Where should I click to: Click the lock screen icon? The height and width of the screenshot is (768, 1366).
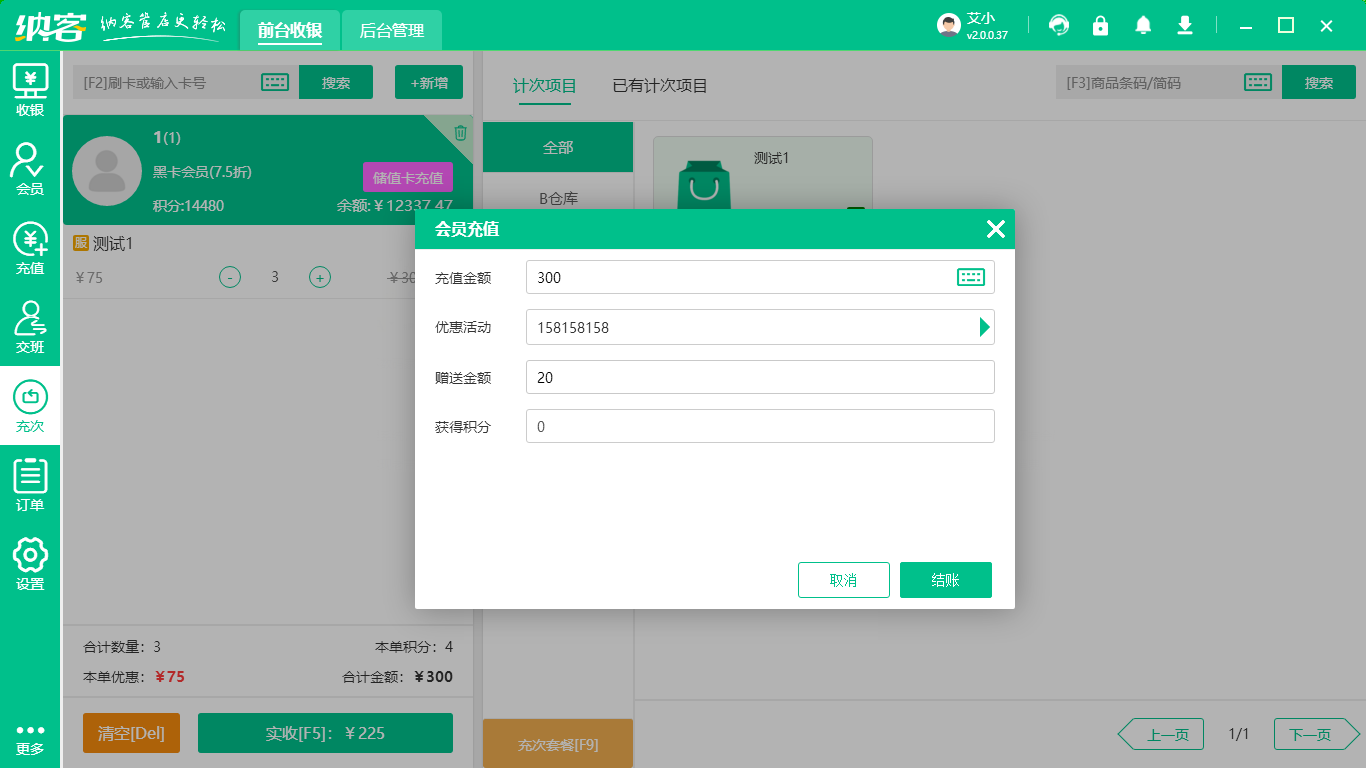click(x=1101, y=26)
